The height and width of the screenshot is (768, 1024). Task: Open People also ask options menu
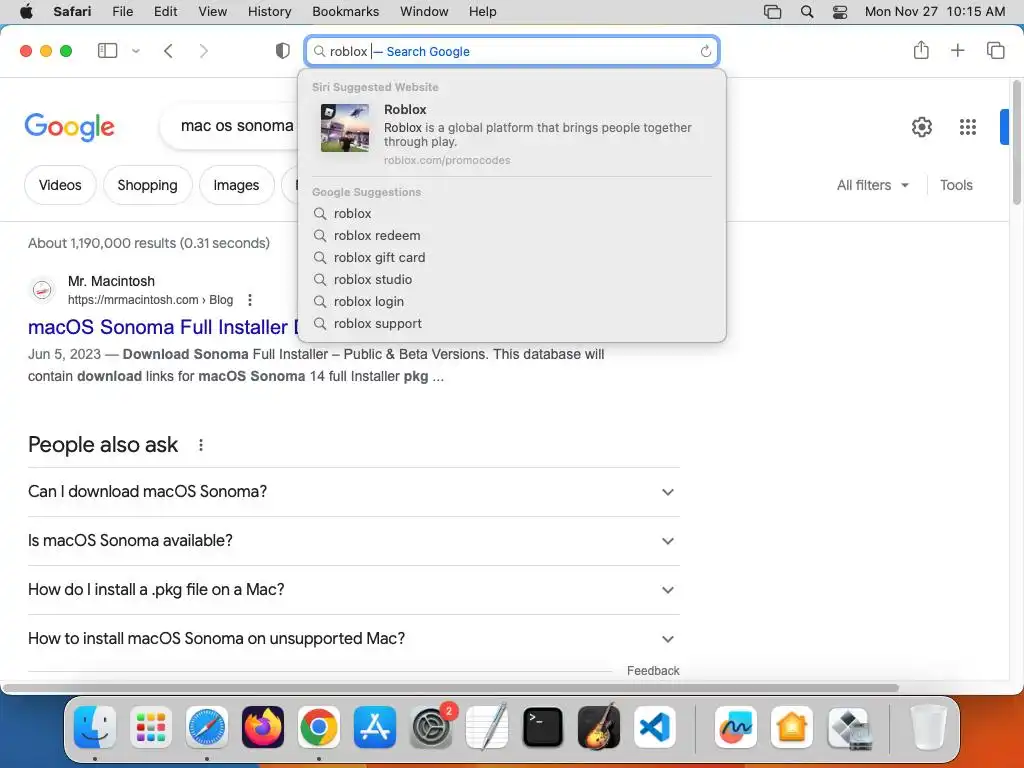point(200,445)
